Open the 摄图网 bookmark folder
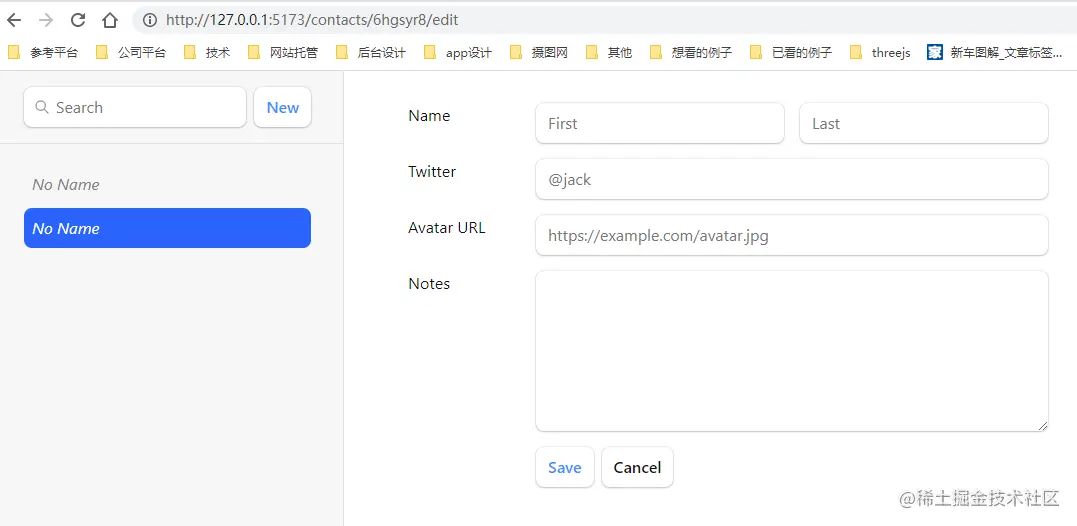 [539, 52]
